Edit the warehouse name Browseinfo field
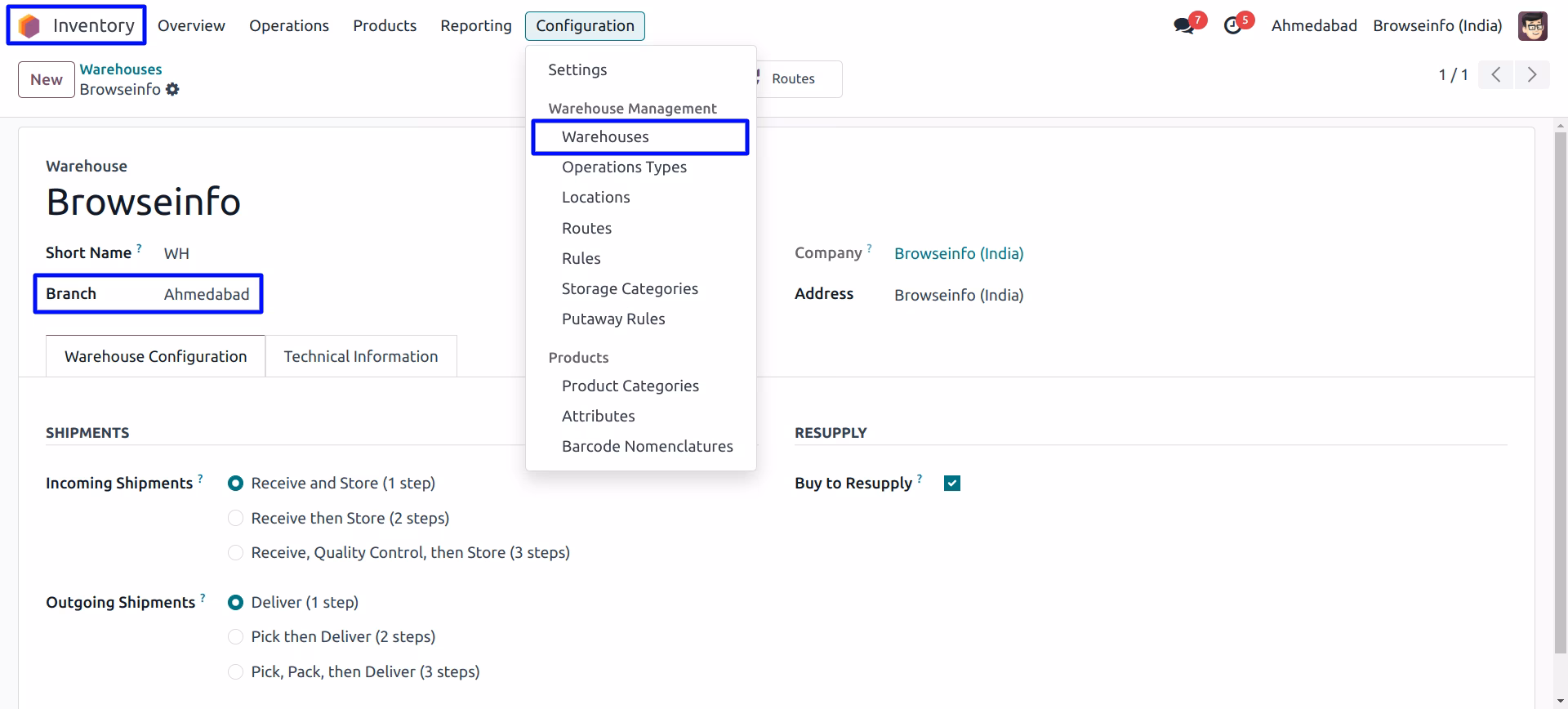The height and width of the screenshot is (709, 1568). 144,203
